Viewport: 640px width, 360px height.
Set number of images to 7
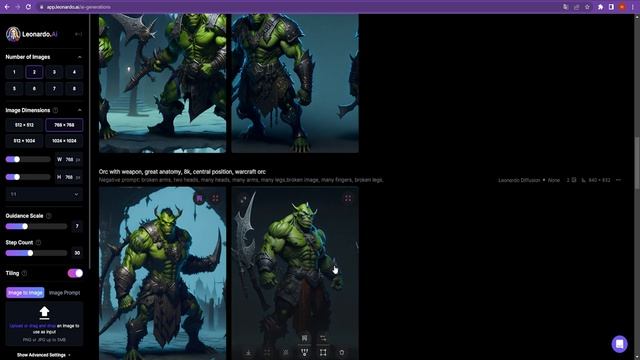click(54, 89)
